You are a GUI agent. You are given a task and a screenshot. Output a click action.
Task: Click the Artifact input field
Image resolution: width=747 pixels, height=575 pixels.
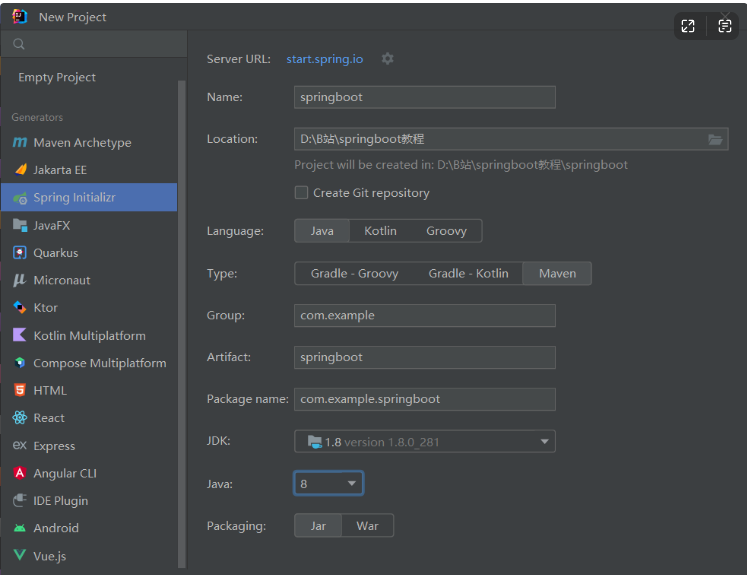pos(424,357)
